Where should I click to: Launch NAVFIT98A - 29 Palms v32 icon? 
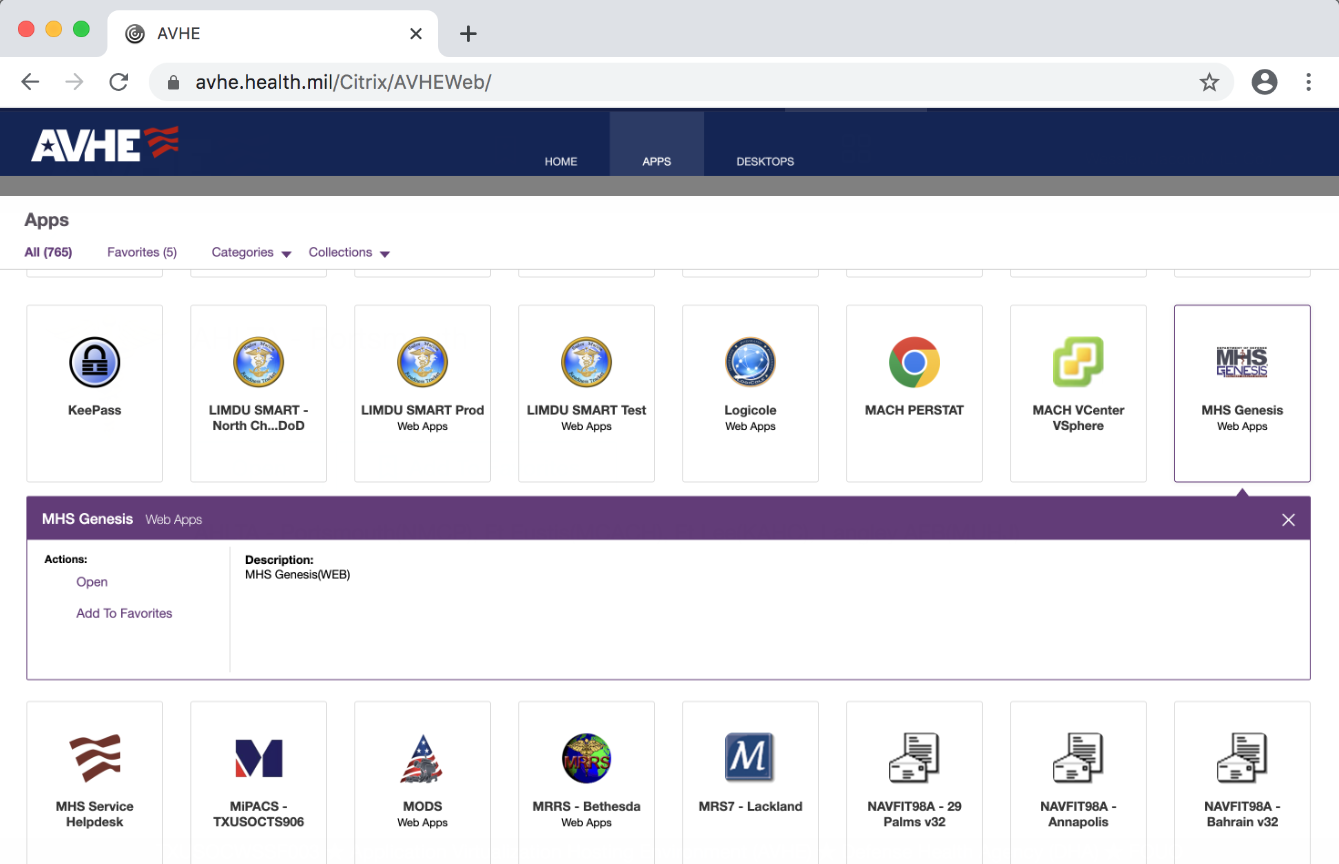915,758
